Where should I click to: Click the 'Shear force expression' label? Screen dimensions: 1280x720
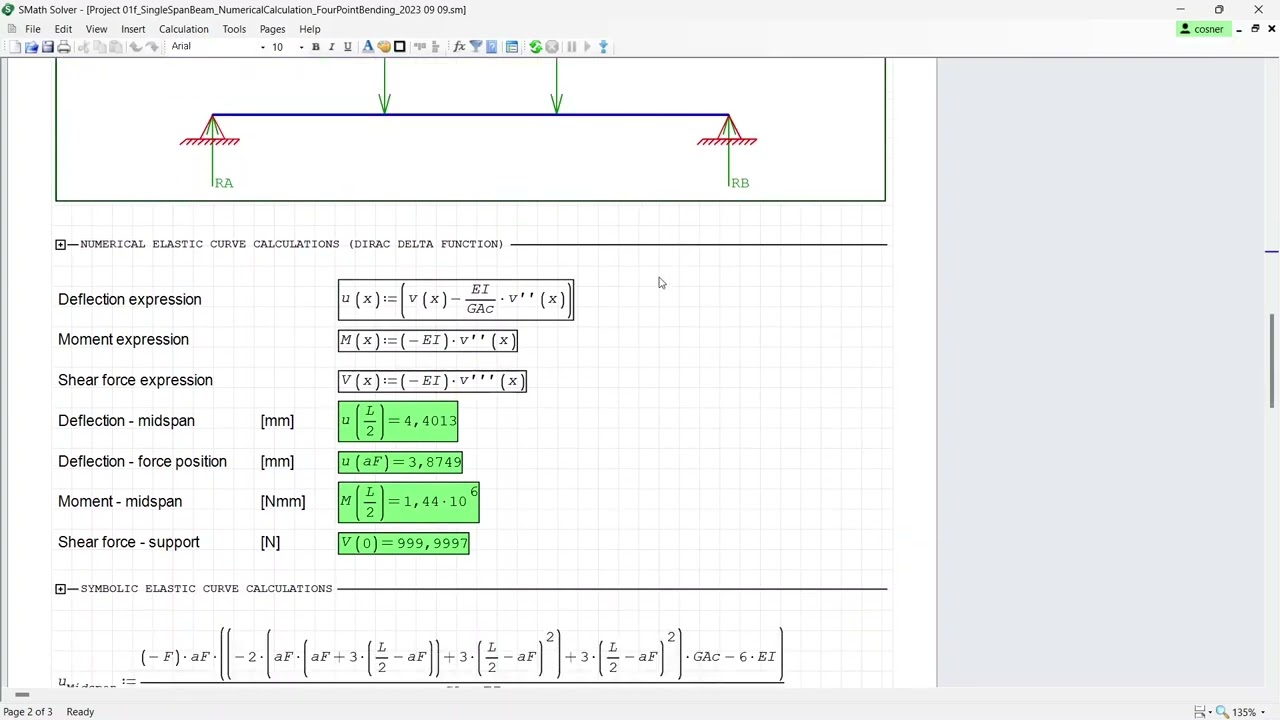pos(135,380)
